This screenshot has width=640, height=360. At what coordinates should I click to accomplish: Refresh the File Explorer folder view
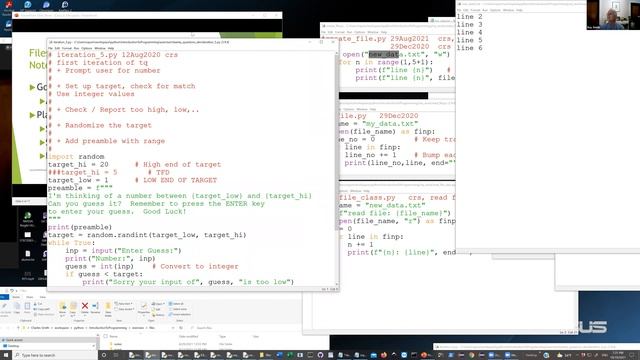[181, 328]
